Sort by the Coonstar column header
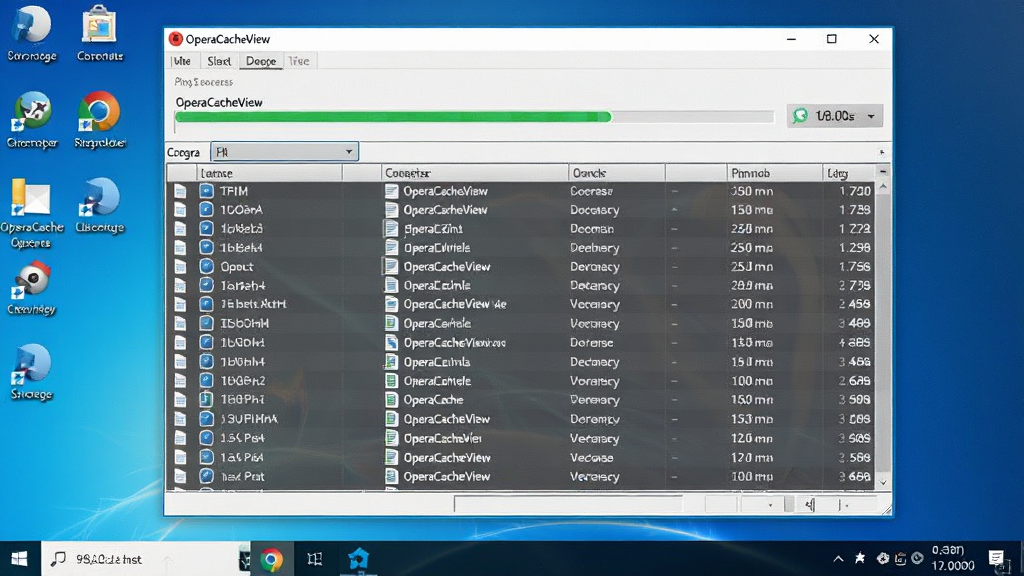 click(x=475, y=173)
